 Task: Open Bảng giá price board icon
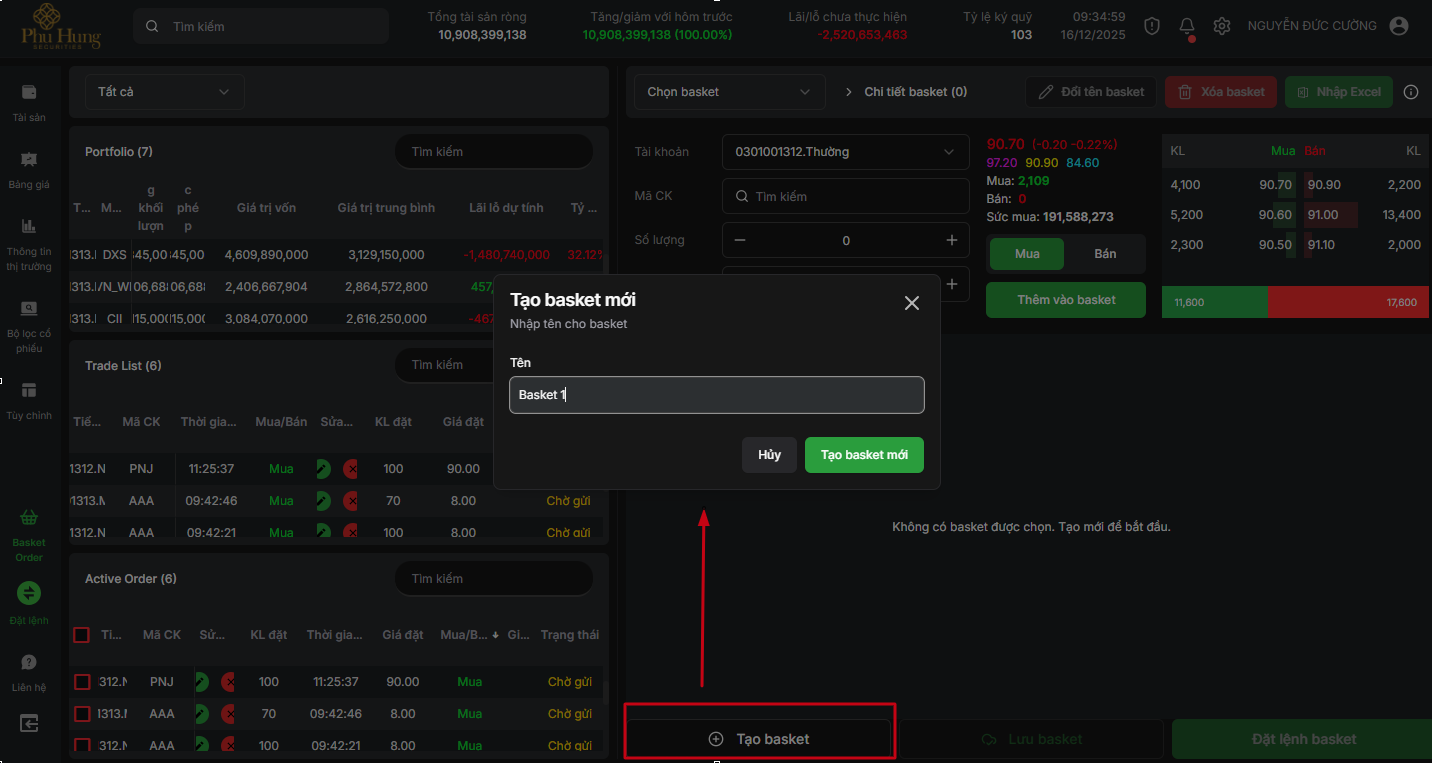point(29,159)
